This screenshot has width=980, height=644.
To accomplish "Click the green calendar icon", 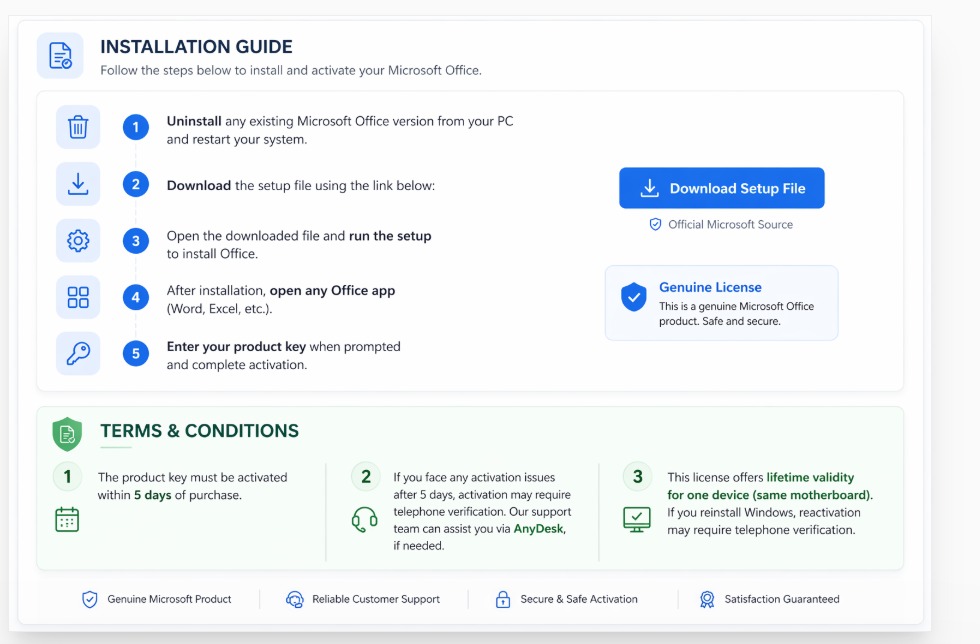I will [x=67, y=519].
